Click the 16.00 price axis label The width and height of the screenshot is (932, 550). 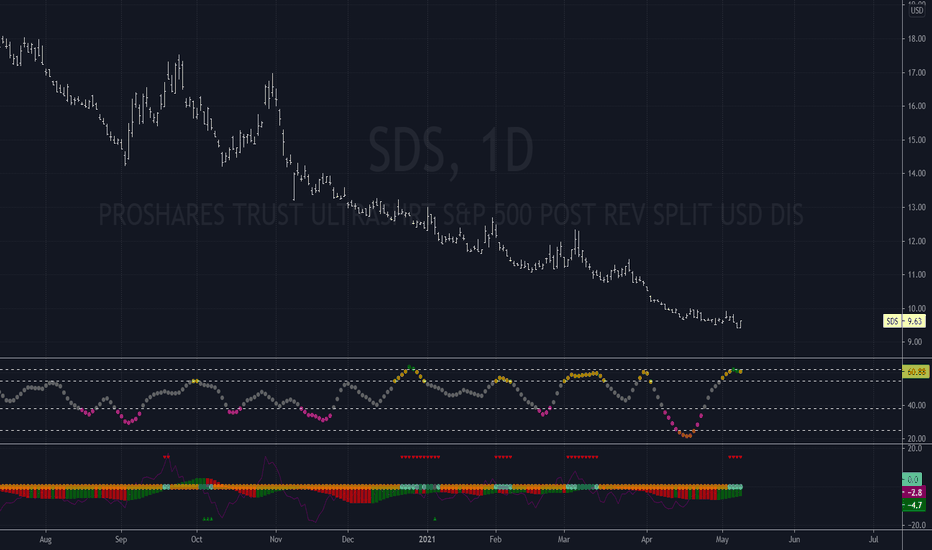(917, 106)
